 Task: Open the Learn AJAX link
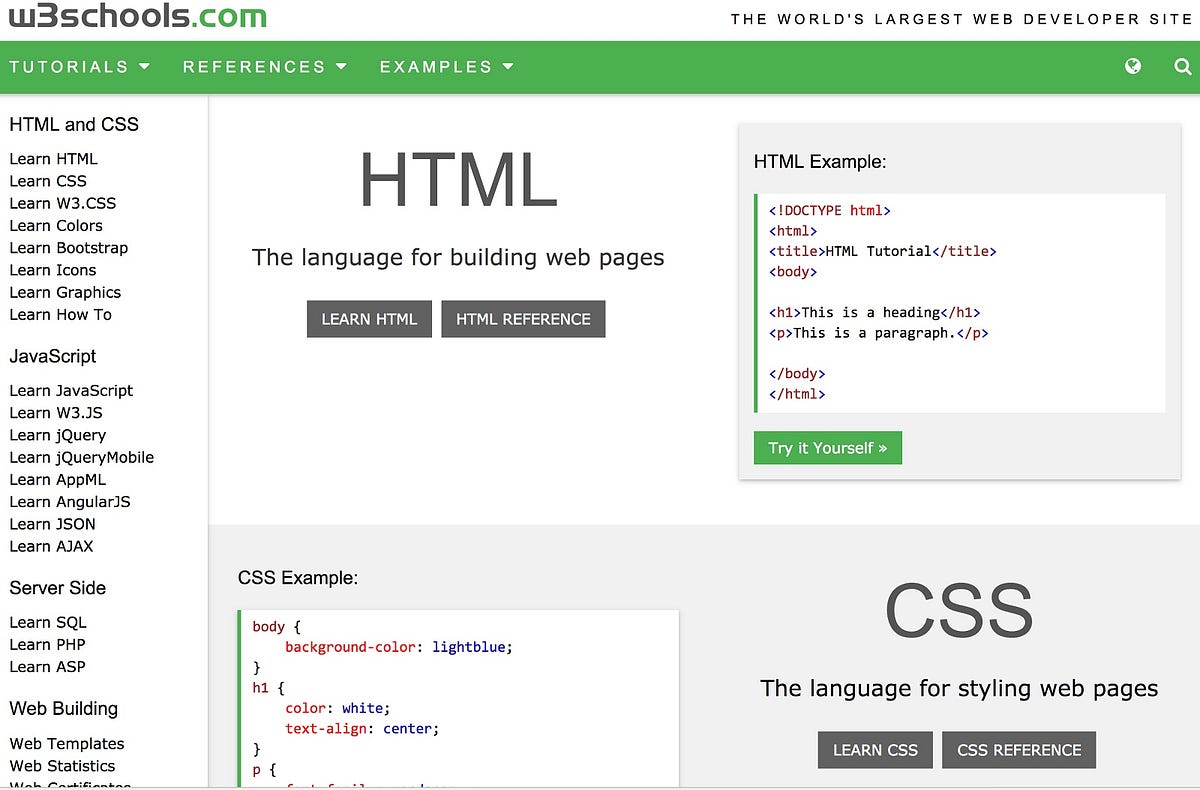[x=51, y=546]
